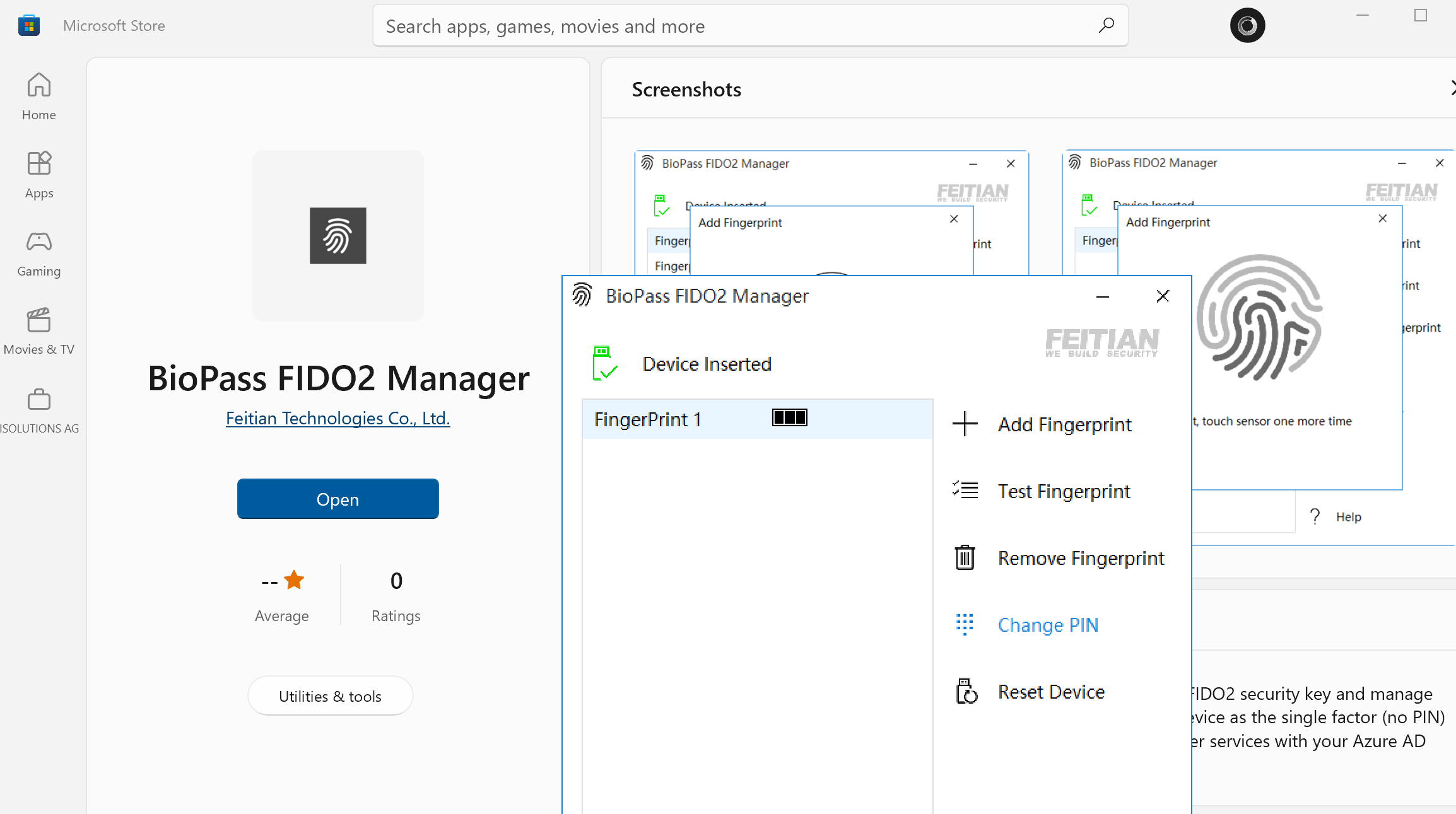
Task: Open Movies & TV clapperboard icon
Action: pyautogui.click(x=38, y=320)
